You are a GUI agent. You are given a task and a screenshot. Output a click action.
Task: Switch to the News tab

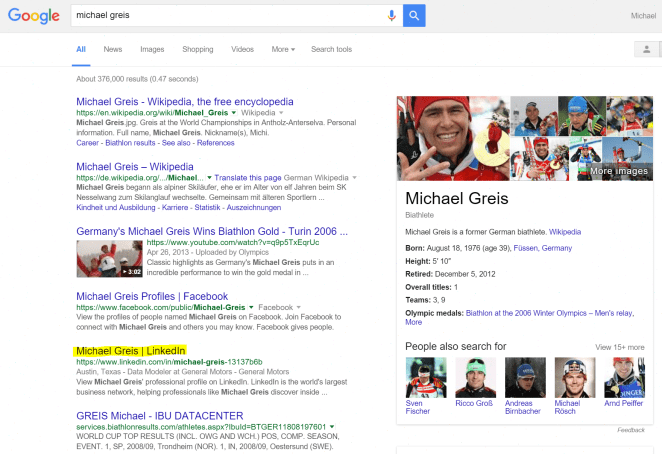[x=113, y=49]
